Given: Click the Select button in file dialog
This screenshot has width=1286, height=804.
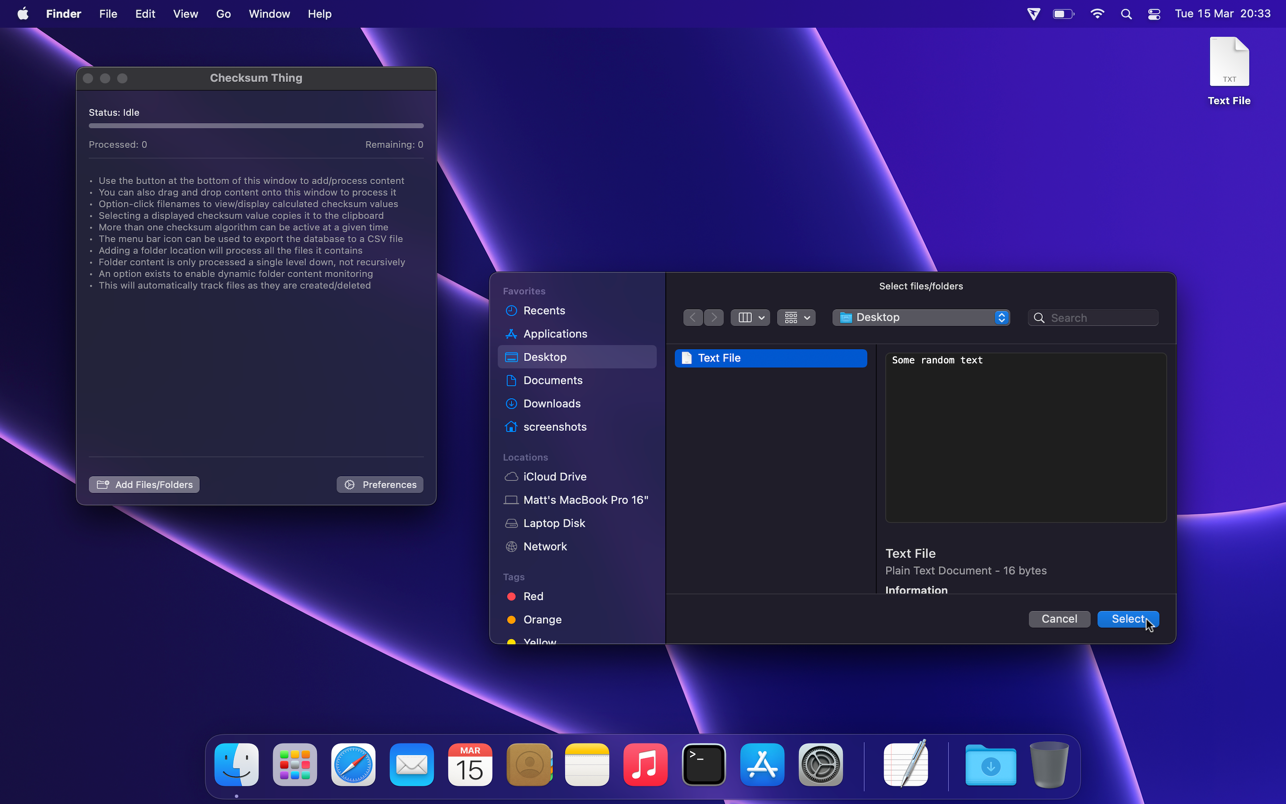Looking at the screenshot, I should 1128,619.
